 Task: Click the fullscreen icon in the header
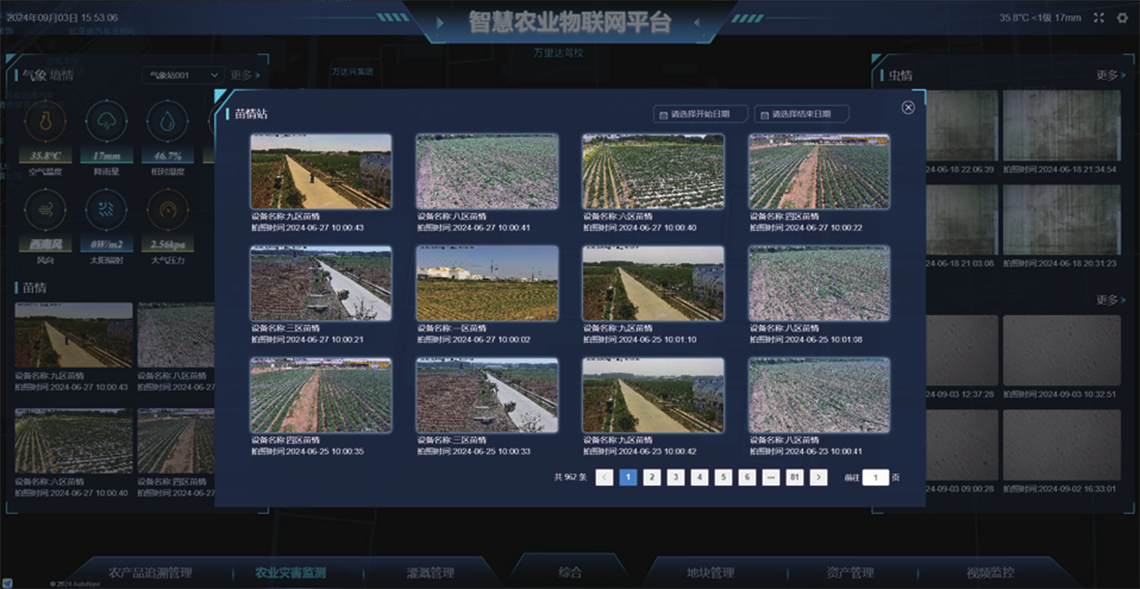pos(1099,18)
